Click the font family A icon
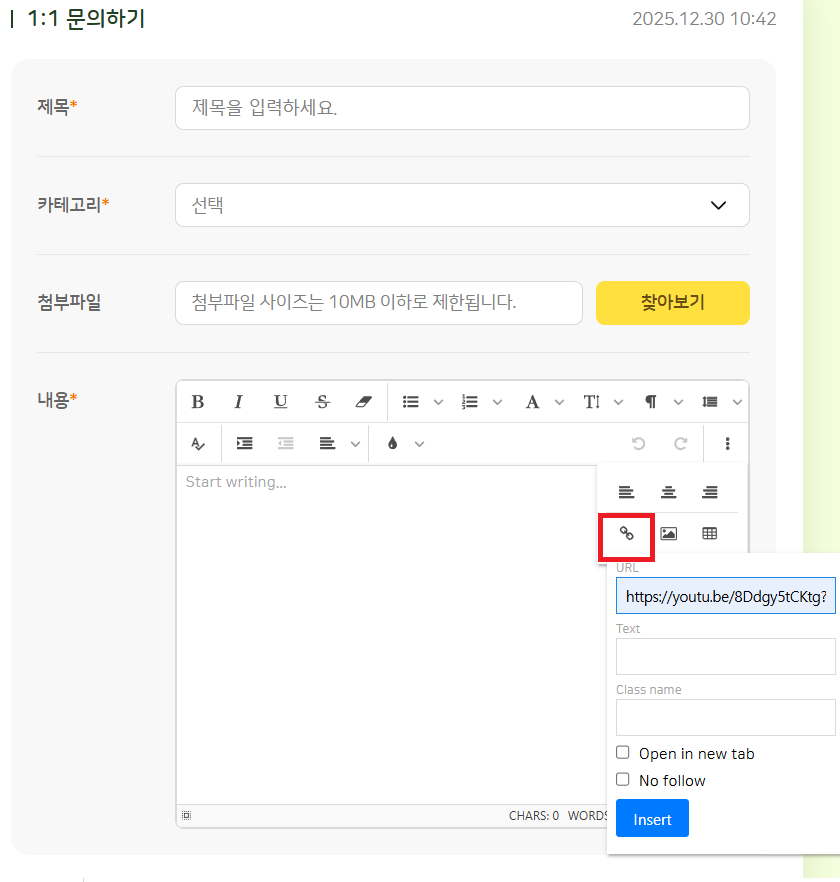Screen dimensions: 840x882 coord(532,402)
